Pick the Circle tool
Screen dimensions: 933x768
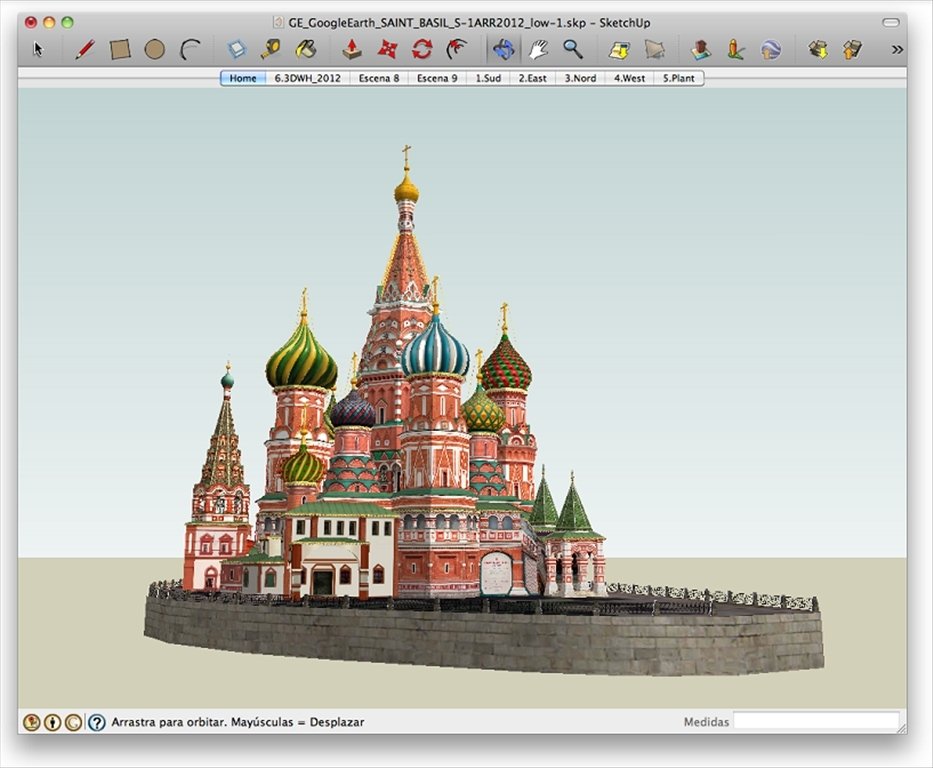tap(155, 49)
